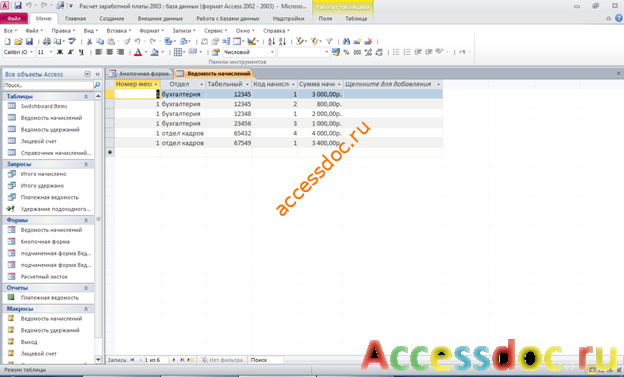Click the search magnifier in navigation pane

pos(97,85)
